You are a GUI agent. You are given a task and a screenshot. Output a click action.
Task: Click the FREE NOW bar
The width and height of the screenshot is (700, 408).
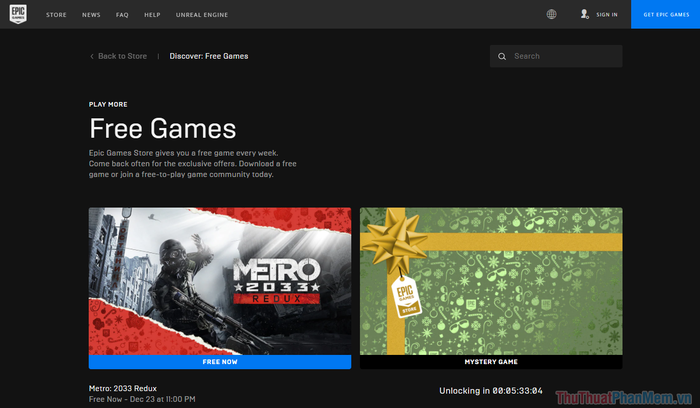pos(220,362)
